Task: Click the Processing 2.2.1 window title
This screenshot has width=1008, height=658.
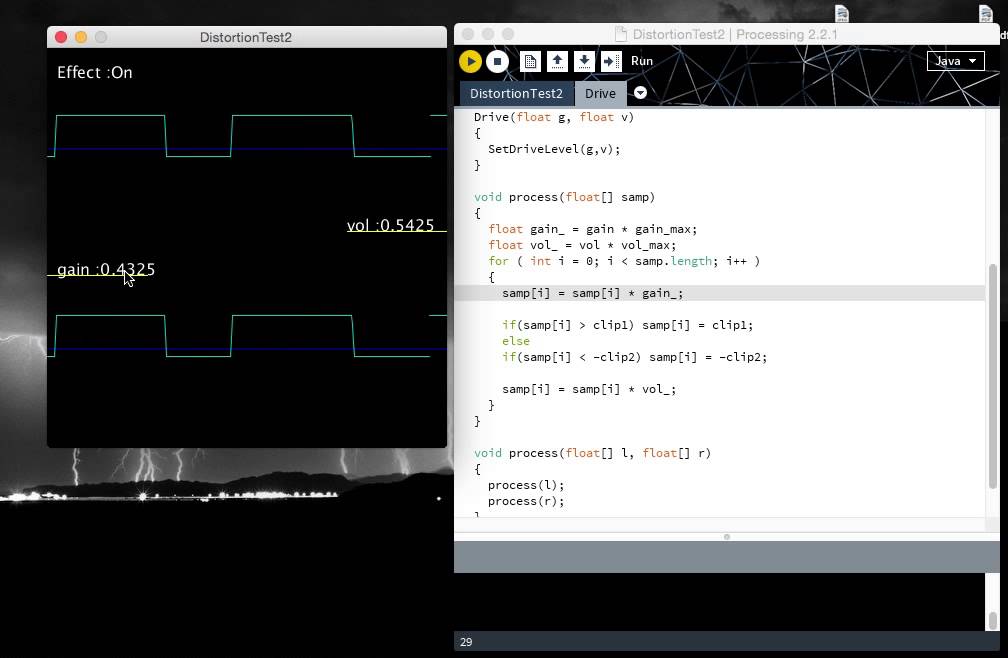Action: click(735, 35)
